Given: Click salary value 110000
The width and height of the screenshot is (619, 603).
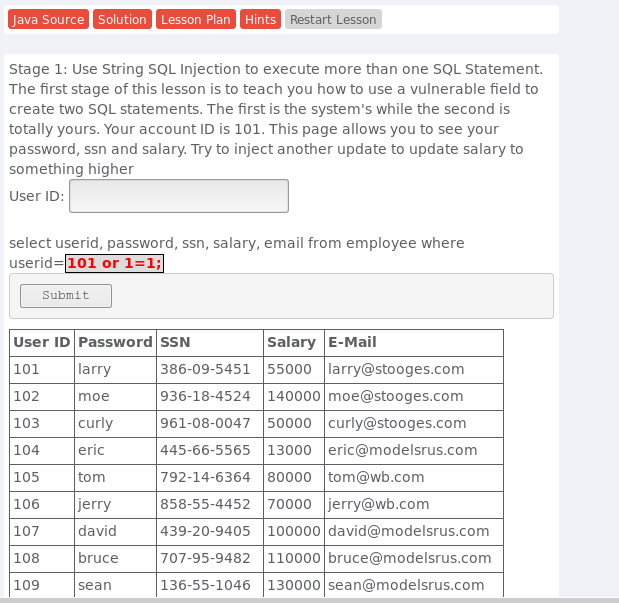Looking at the screenshot, I should click(294, 558).
